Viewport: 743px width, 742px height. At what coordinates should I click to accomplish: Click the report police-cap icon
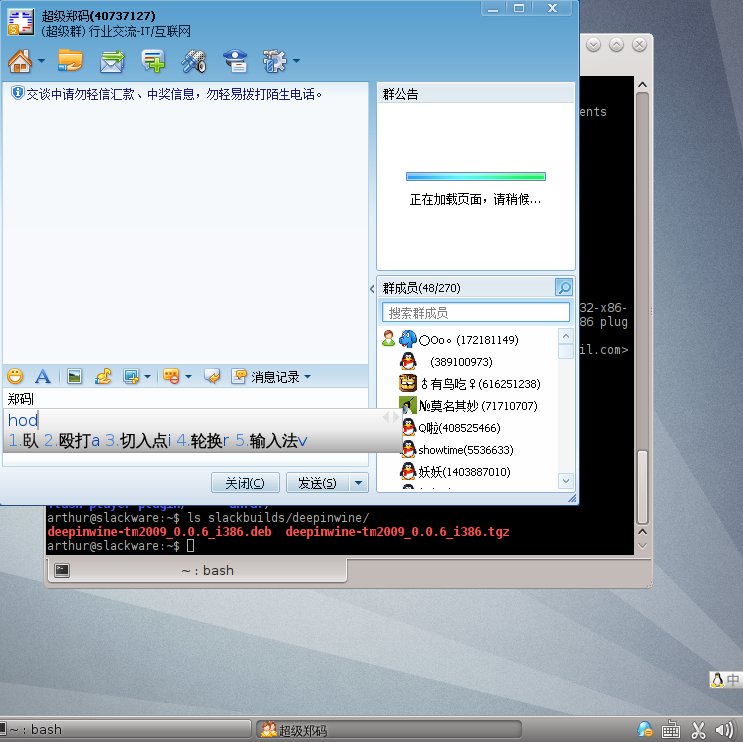pos(235,61)
